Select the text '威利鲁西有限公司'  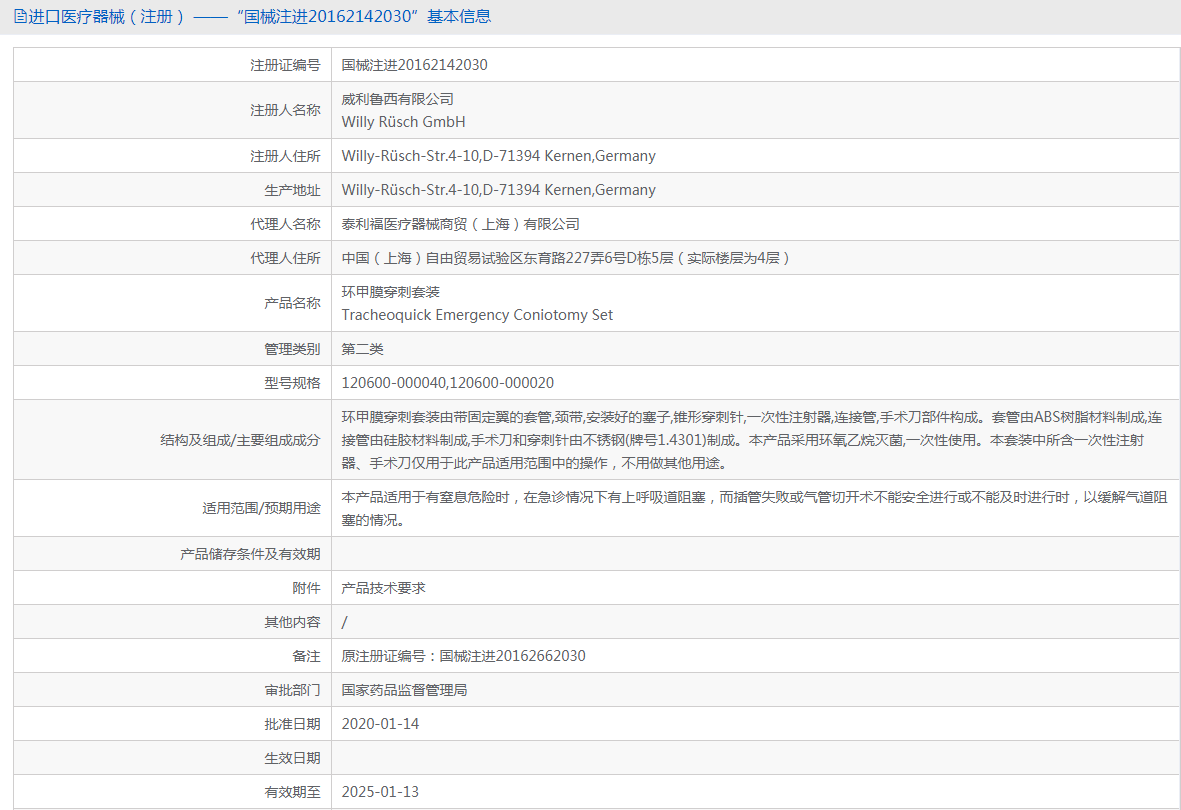point(398,99)
